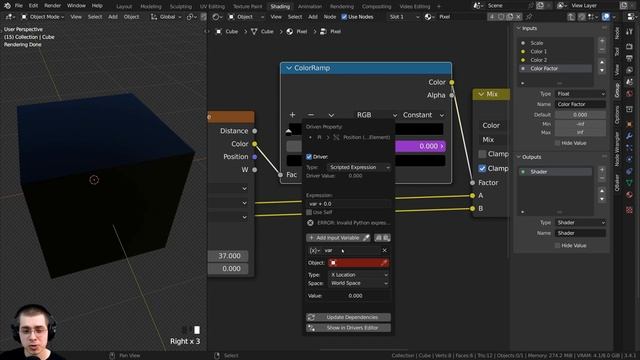Open the Render menu
The height and width of the screenshot is (360, 640).
tap(52, 6)
